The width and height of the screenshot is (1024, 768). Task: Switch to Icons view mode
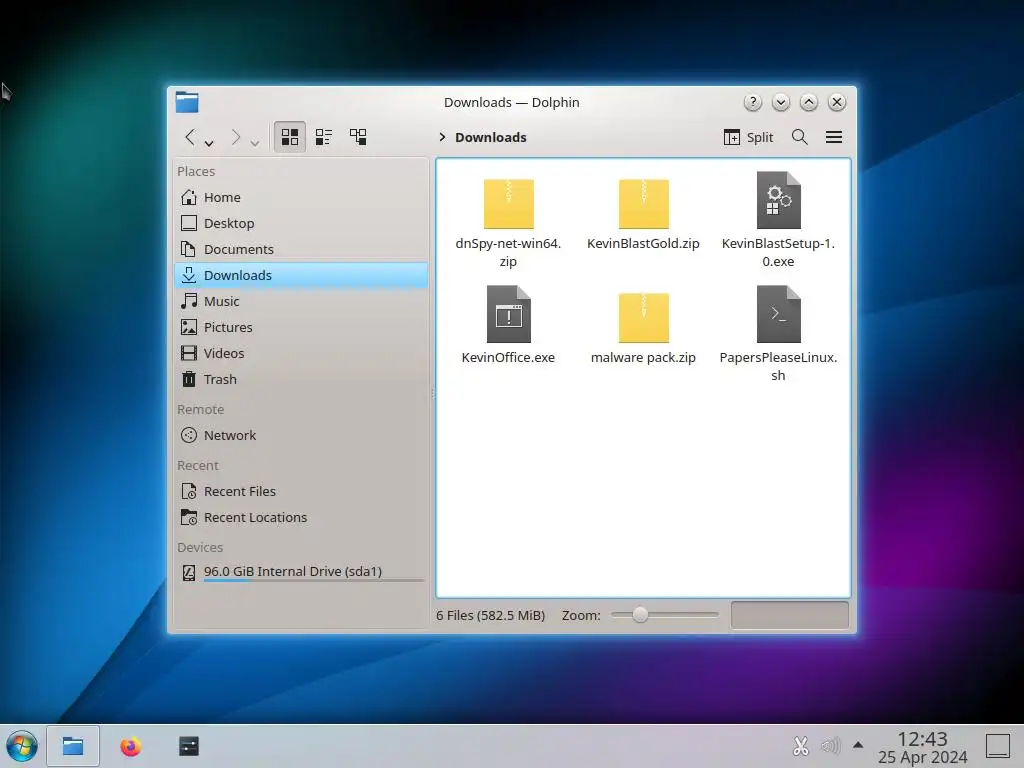pyautogui.click(x=290, y=137)
